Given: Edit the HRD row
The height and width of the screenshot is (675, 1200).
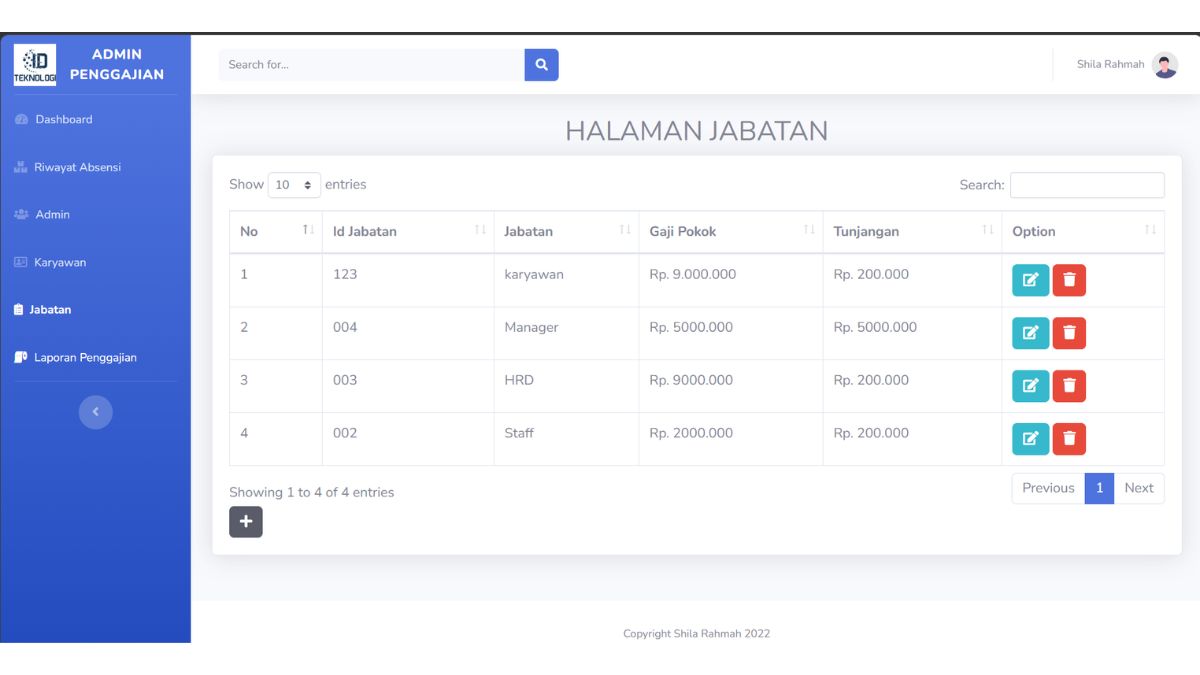Looking at the screenshot, I should click(x=1030, y=386).
